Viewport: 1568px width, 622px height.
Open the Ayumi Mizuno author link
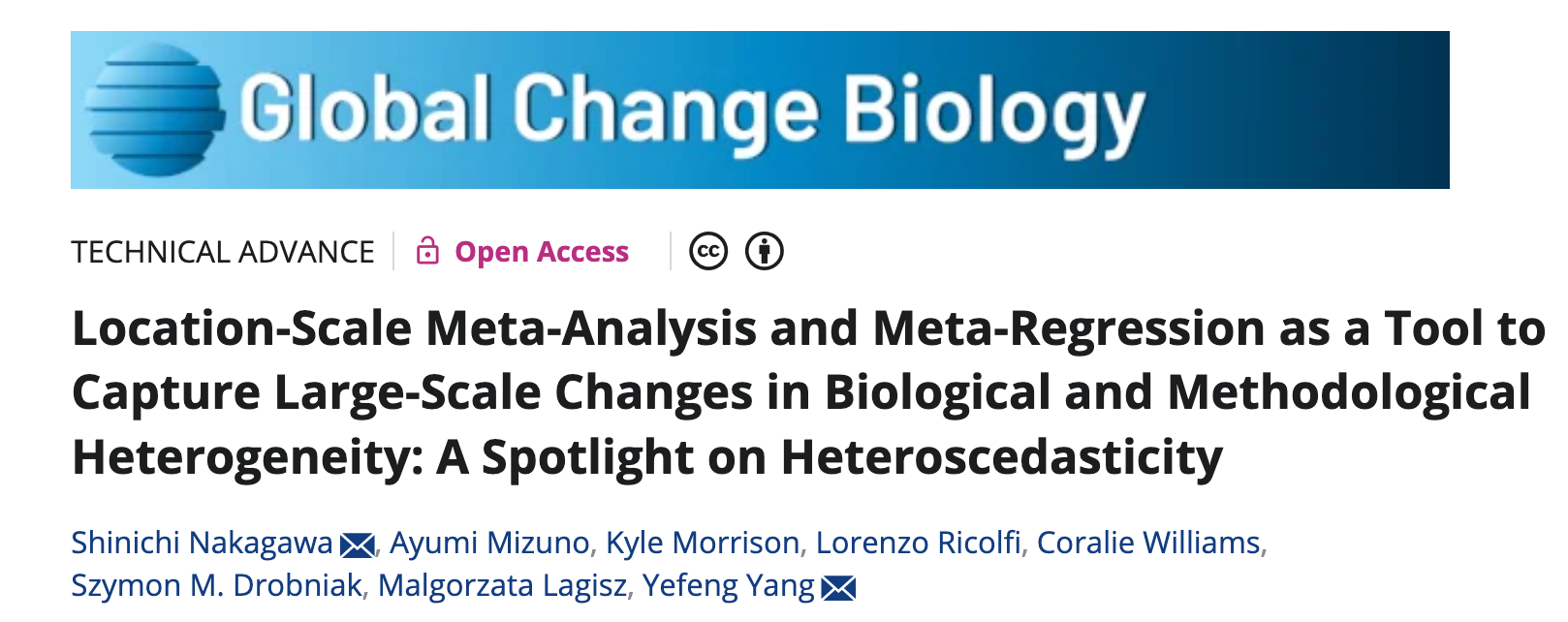click(x=489, y=543)
